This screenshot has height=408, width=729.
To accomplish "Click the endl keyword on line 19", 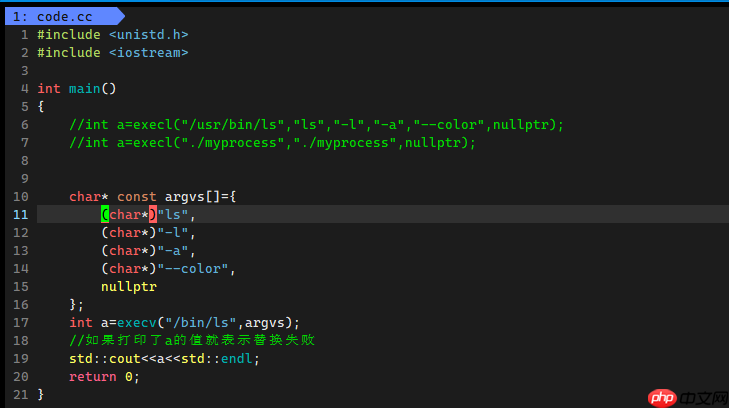I will tap(236, 359).
